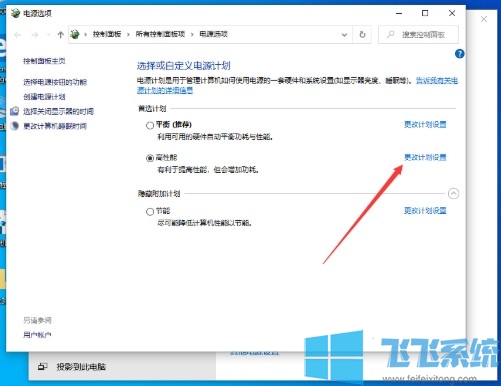Open recent locations dropdown arrow

(48, 35)
